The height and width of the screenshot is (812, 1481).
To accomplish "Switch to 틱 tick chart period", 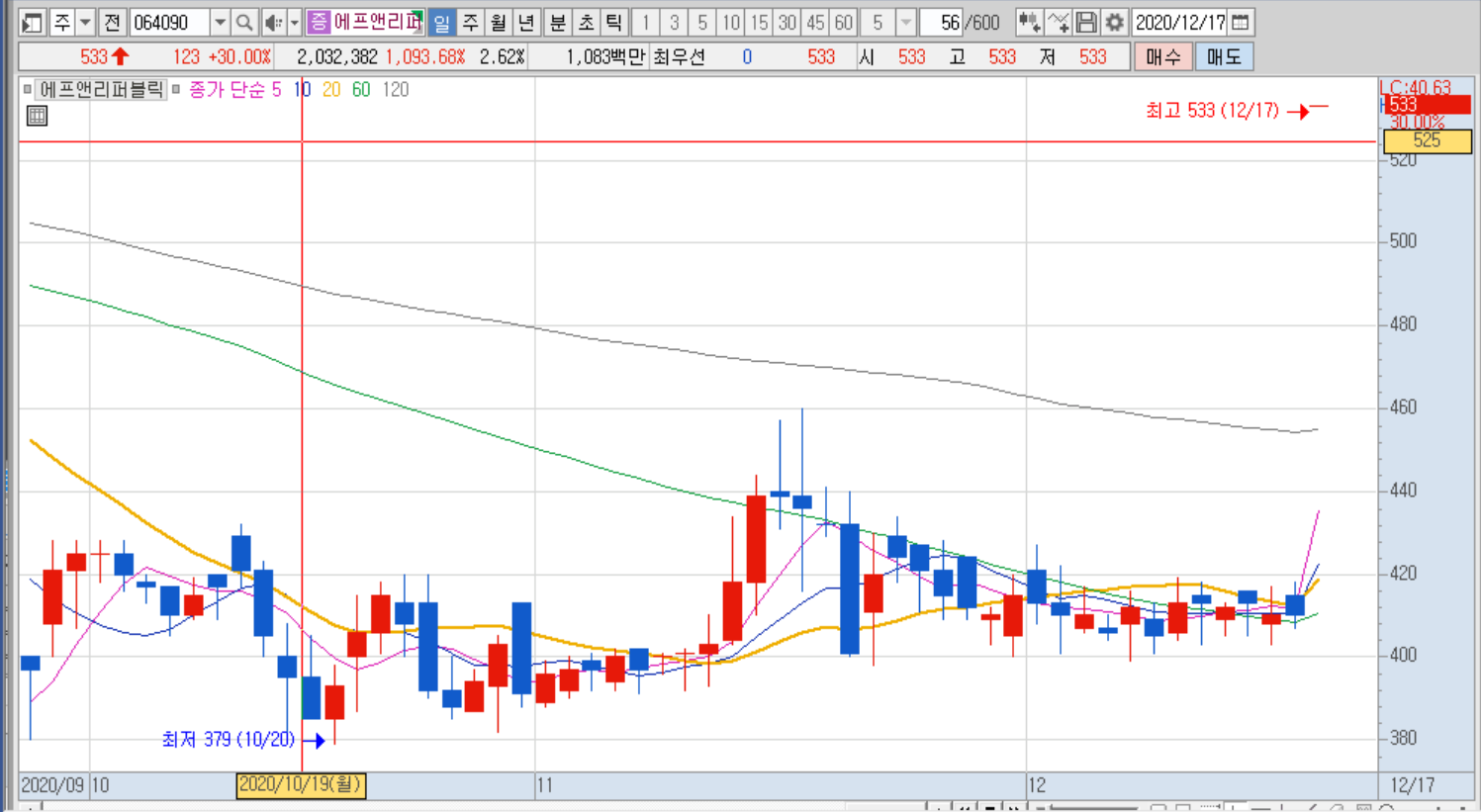I will coord(613,22).
